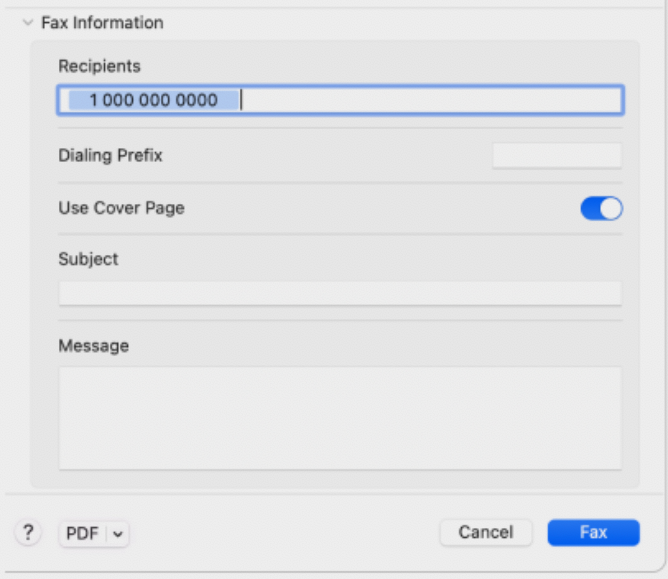Collapse the Fax Information disclosure chevron
The height and width of the screenshot is (579, 668).
tap(27, 22)
